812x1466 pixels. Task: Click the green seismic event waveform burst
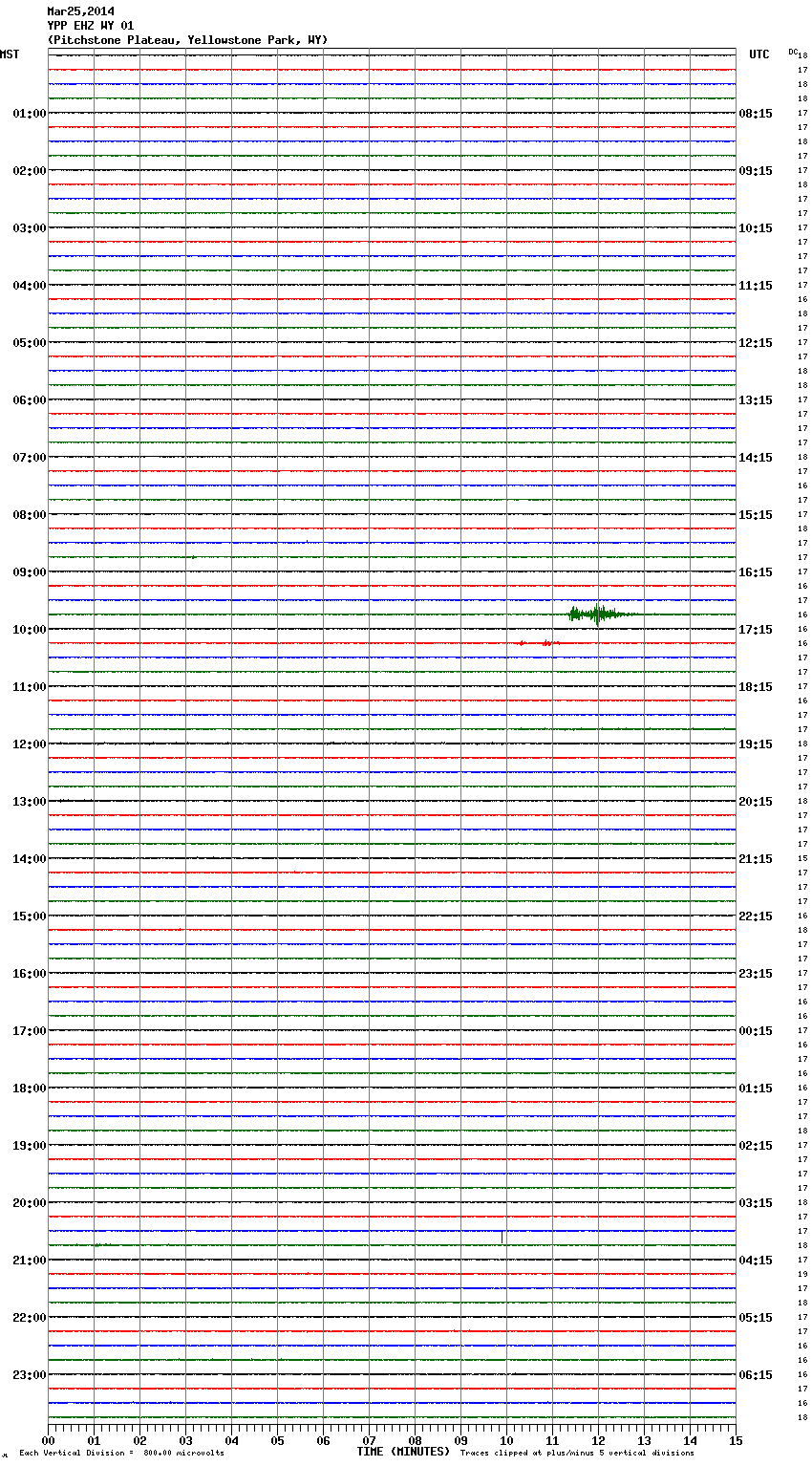(597, 614)
